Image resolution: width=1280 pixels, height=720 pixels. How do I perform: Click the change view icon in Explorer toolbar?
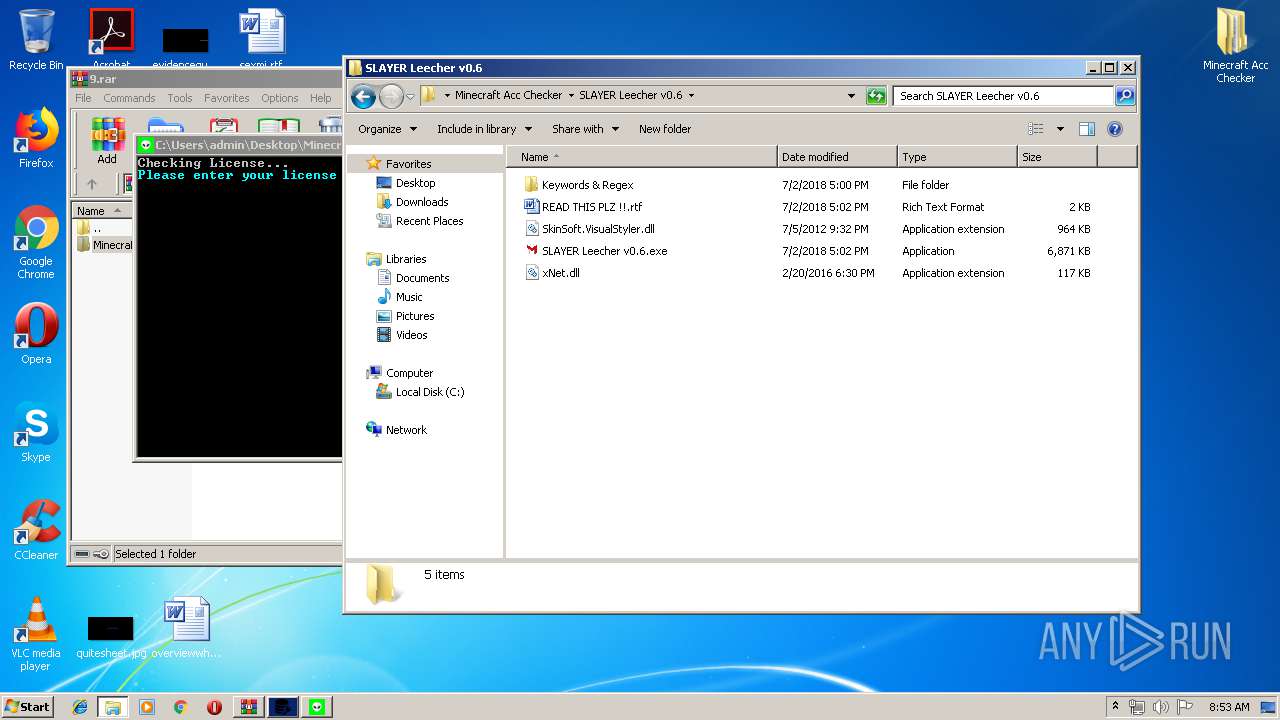point(1036,129)
